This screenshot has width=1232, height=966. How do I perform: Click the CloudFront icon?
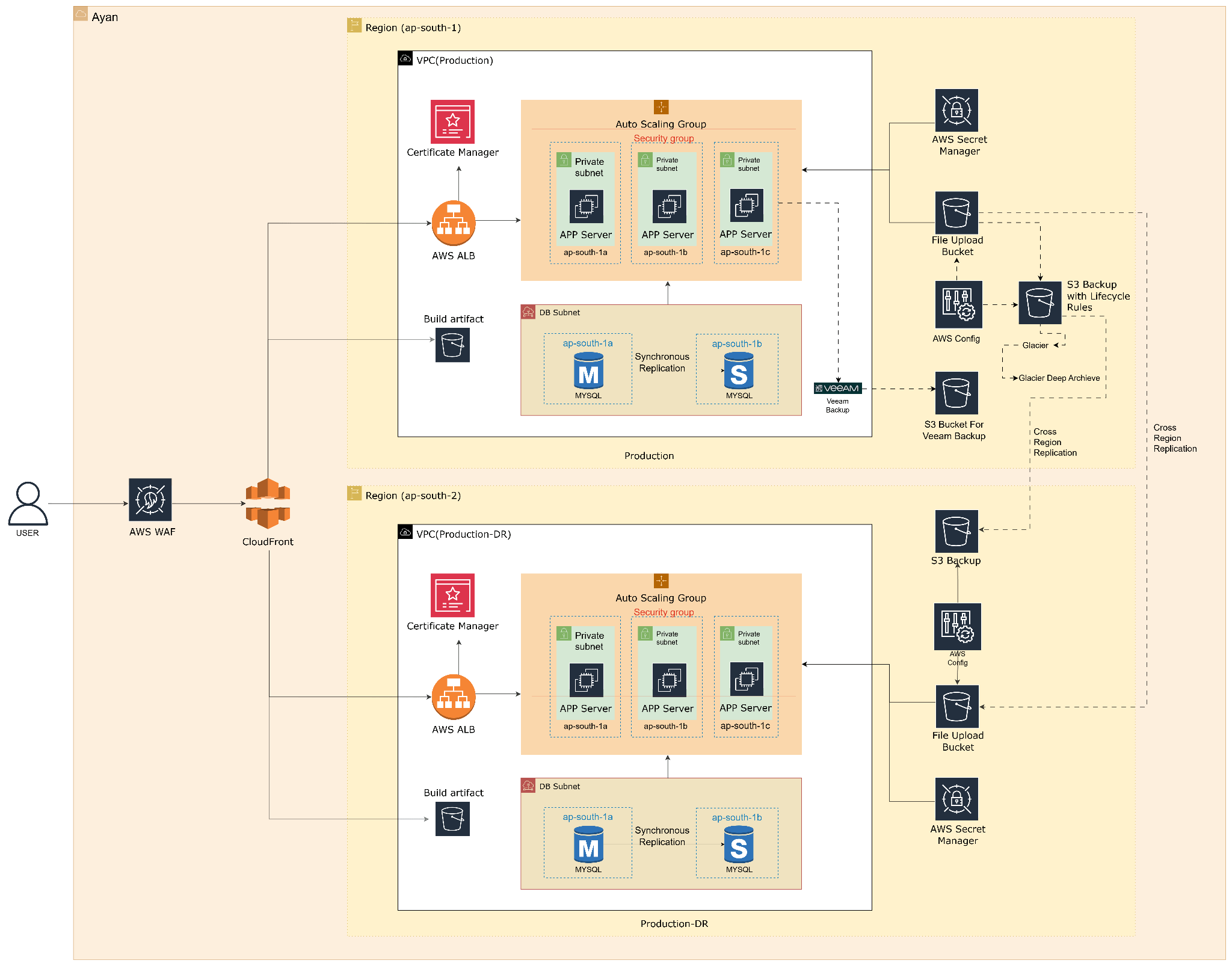click(x=268, y=503)
